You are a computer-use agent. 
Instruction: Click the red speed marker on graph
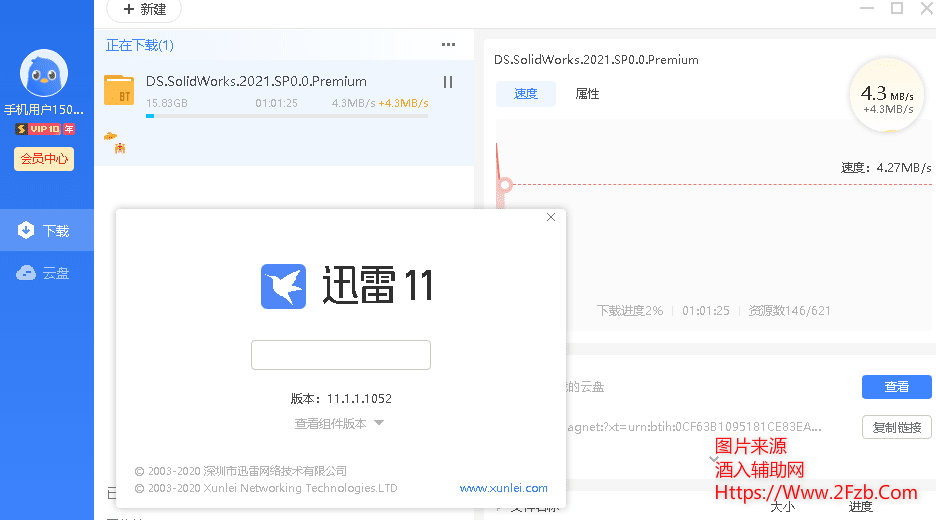(x=505, y=185)
